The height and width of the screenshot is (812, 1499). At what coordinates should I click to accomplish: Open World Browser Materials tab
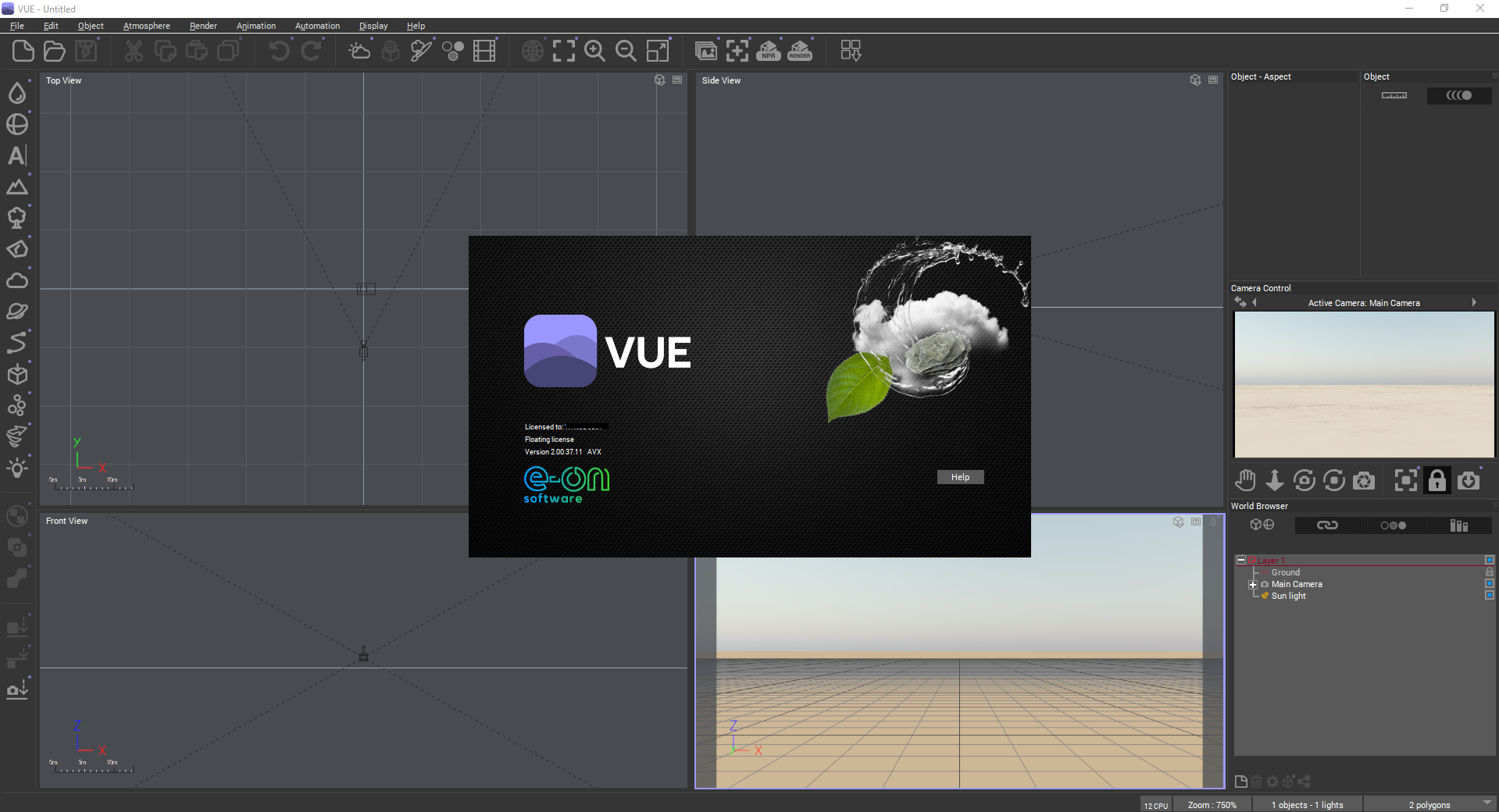[x=1393, y=525]
